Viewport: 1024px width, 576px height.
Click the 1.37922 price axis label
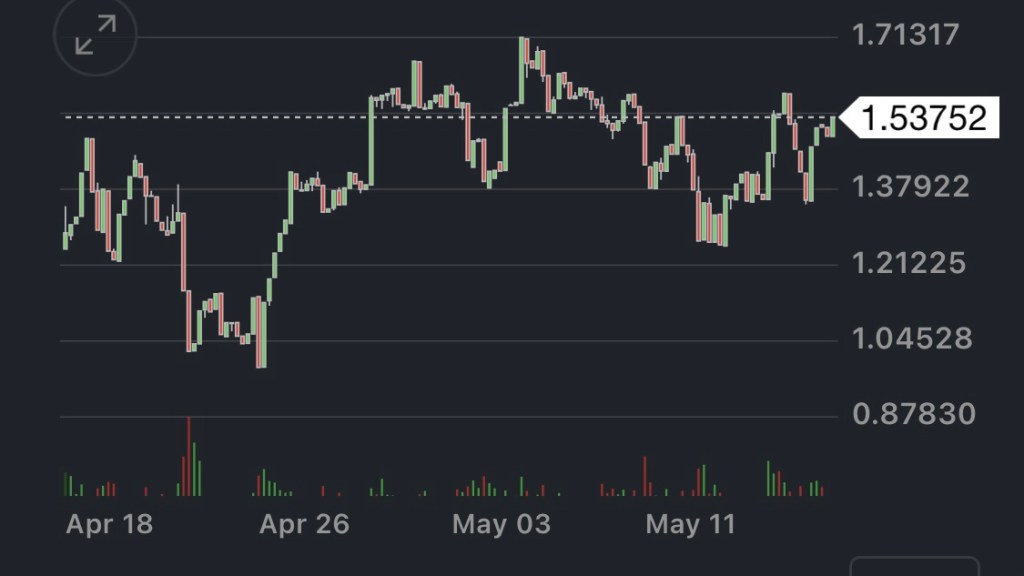pos(910,186)
